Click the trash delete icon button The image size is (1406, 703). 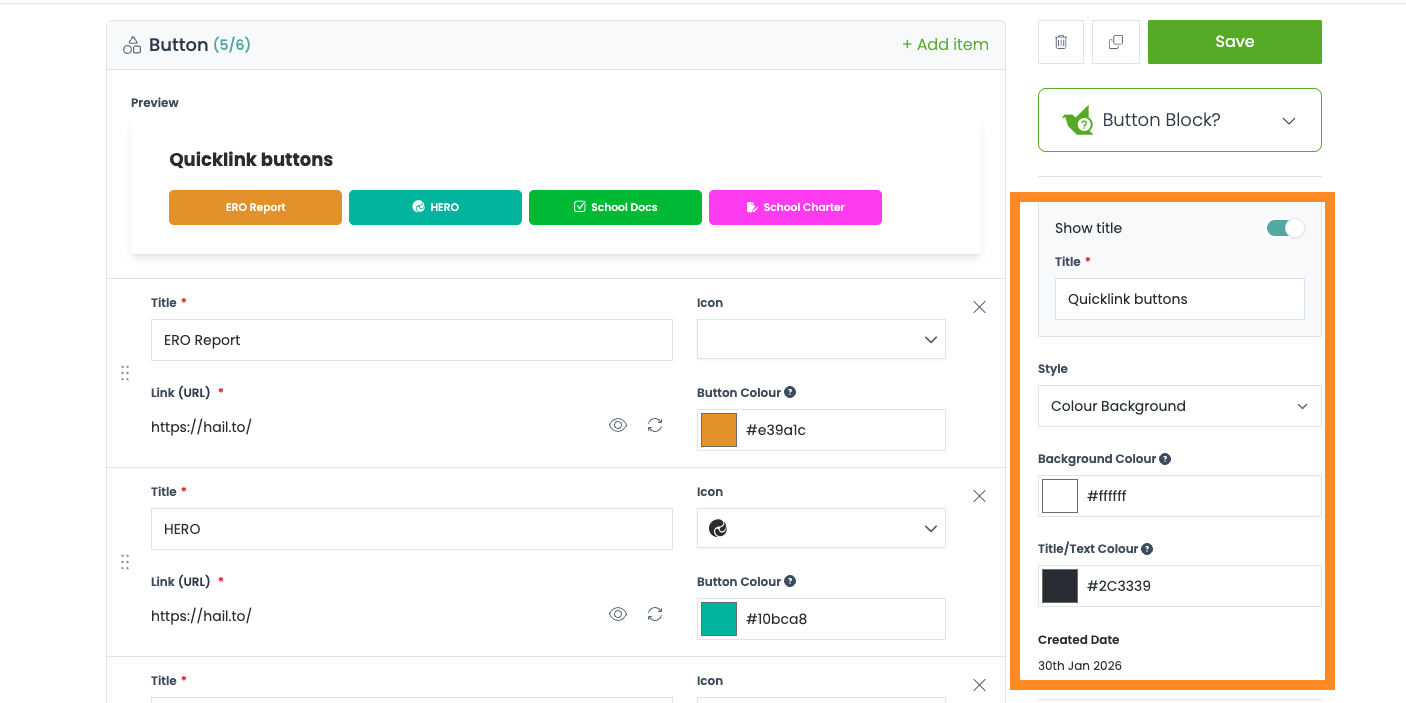(x=1061, y=42)
